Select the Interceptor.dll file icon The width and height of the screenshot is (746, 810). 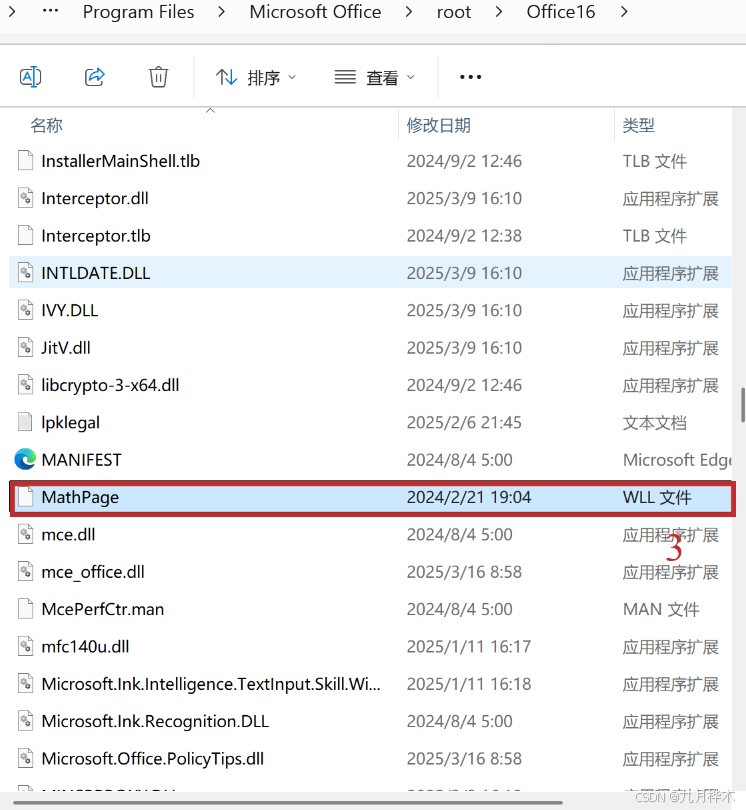pos(25,198)
